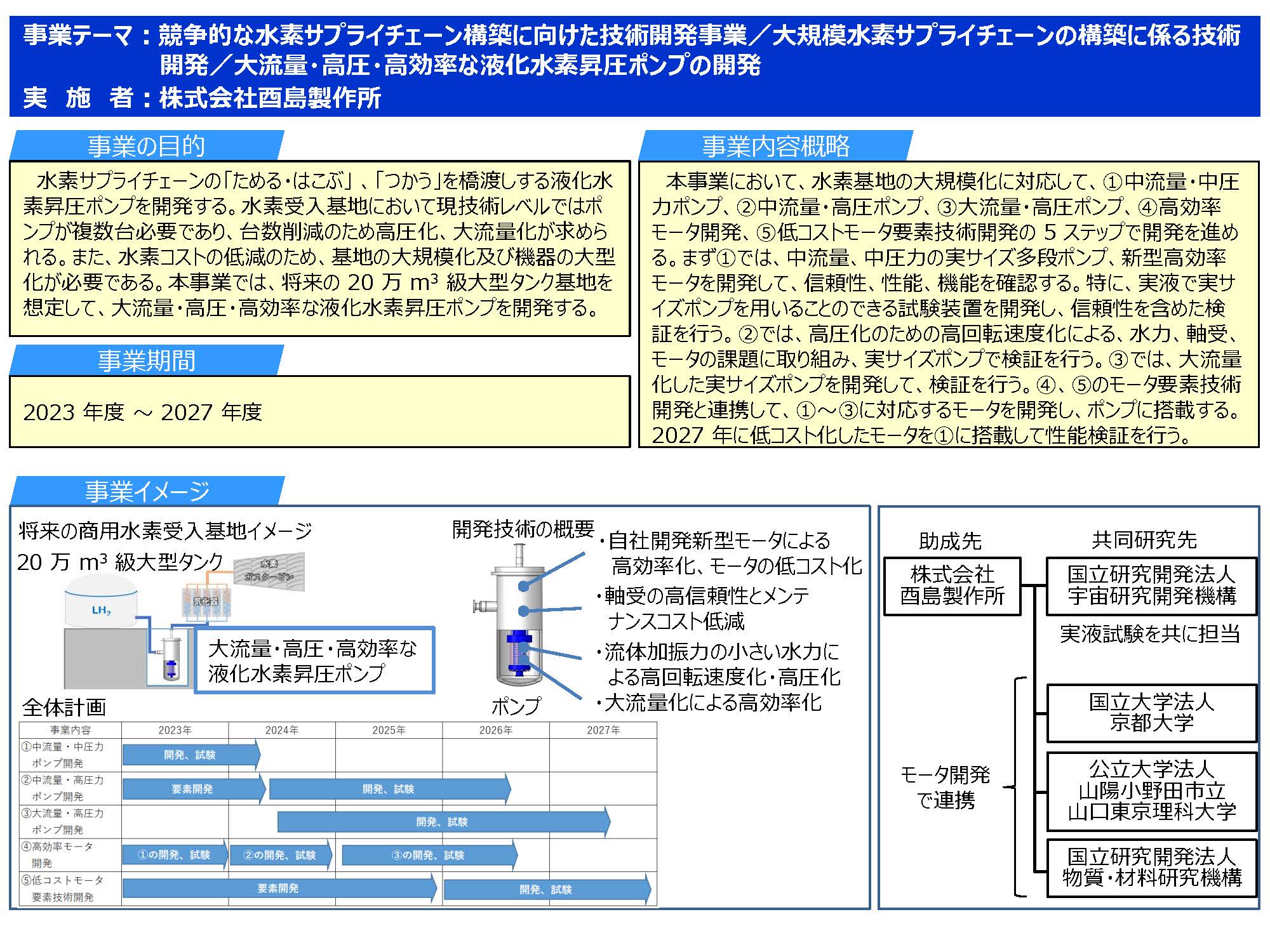The height and width of the screenshot is (952, 1270).
Task: Click bullet 流体加振力の小さい水力
Action: 718,664
